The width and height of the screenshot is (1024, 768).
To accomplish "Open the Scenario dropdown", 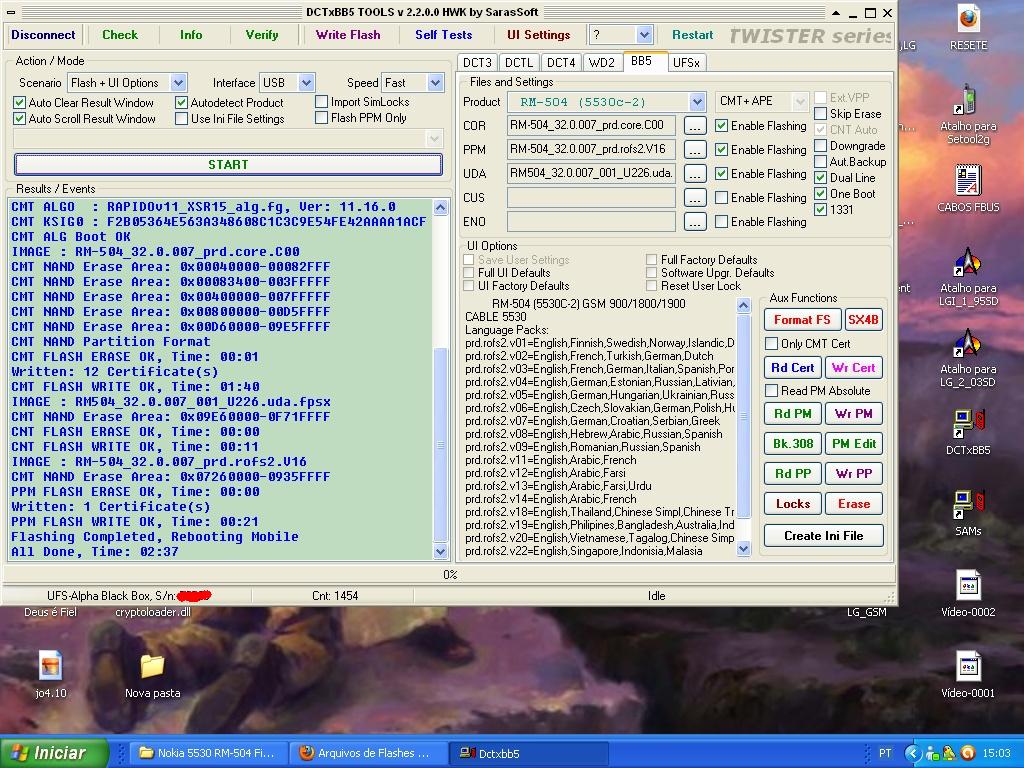I will pos(178,83).
